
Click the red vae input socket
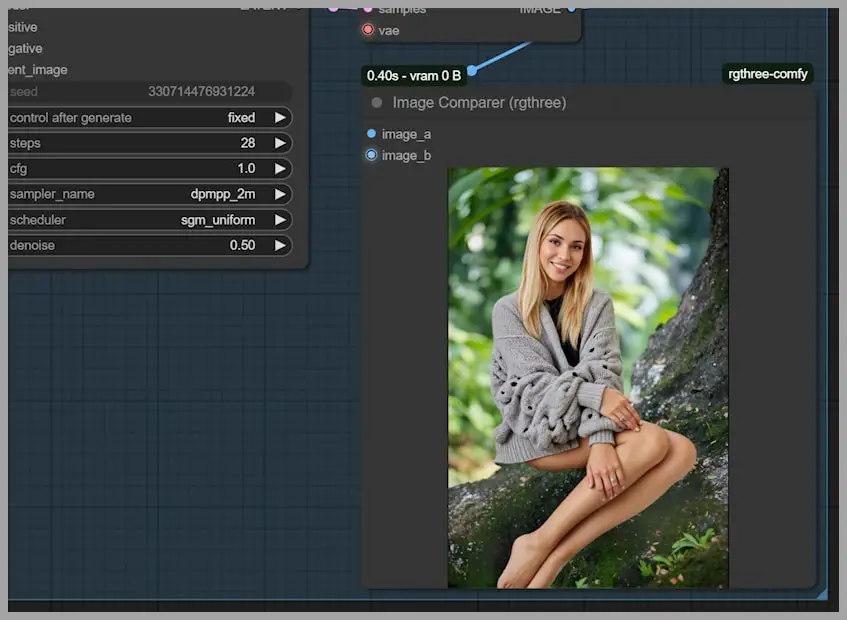point(368,30)
